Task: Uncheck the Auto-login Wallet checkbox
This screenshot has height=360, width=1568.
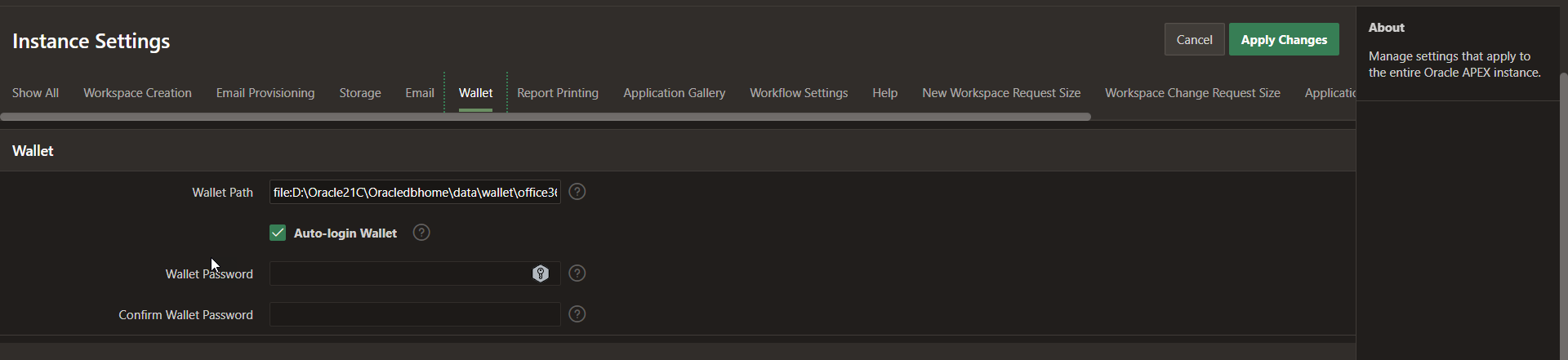Action: click(278, 233)
